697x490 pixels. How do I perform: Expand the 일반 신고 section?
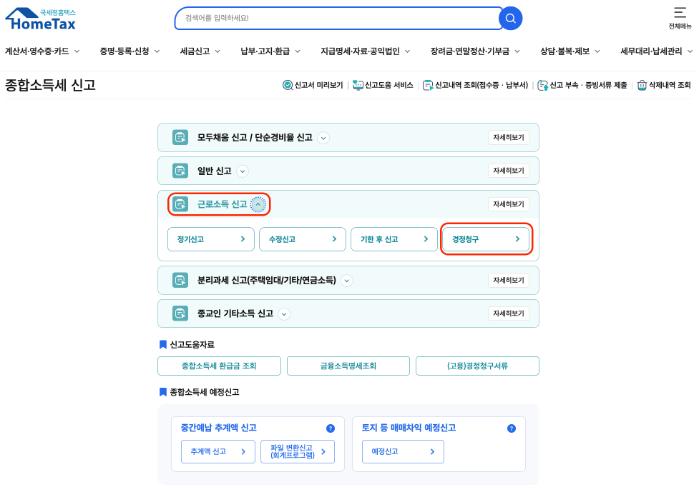pos(242,171)
